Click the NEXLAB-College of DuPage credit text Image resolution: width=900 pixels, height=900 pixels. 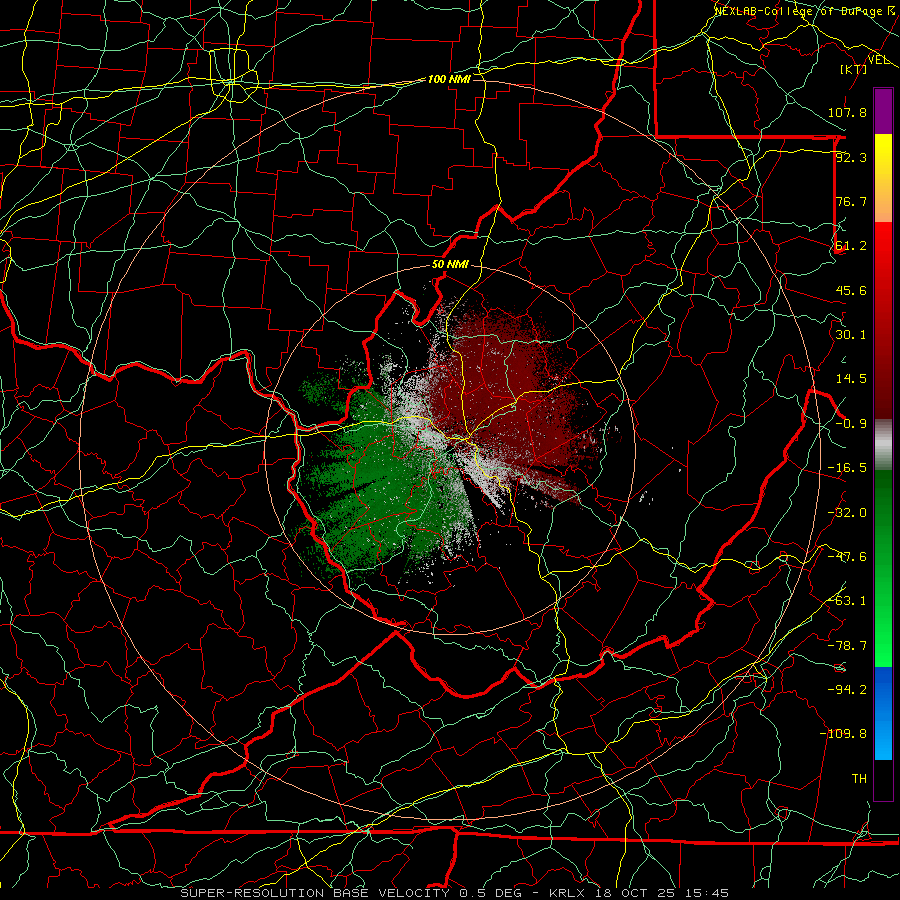(806, 11)
